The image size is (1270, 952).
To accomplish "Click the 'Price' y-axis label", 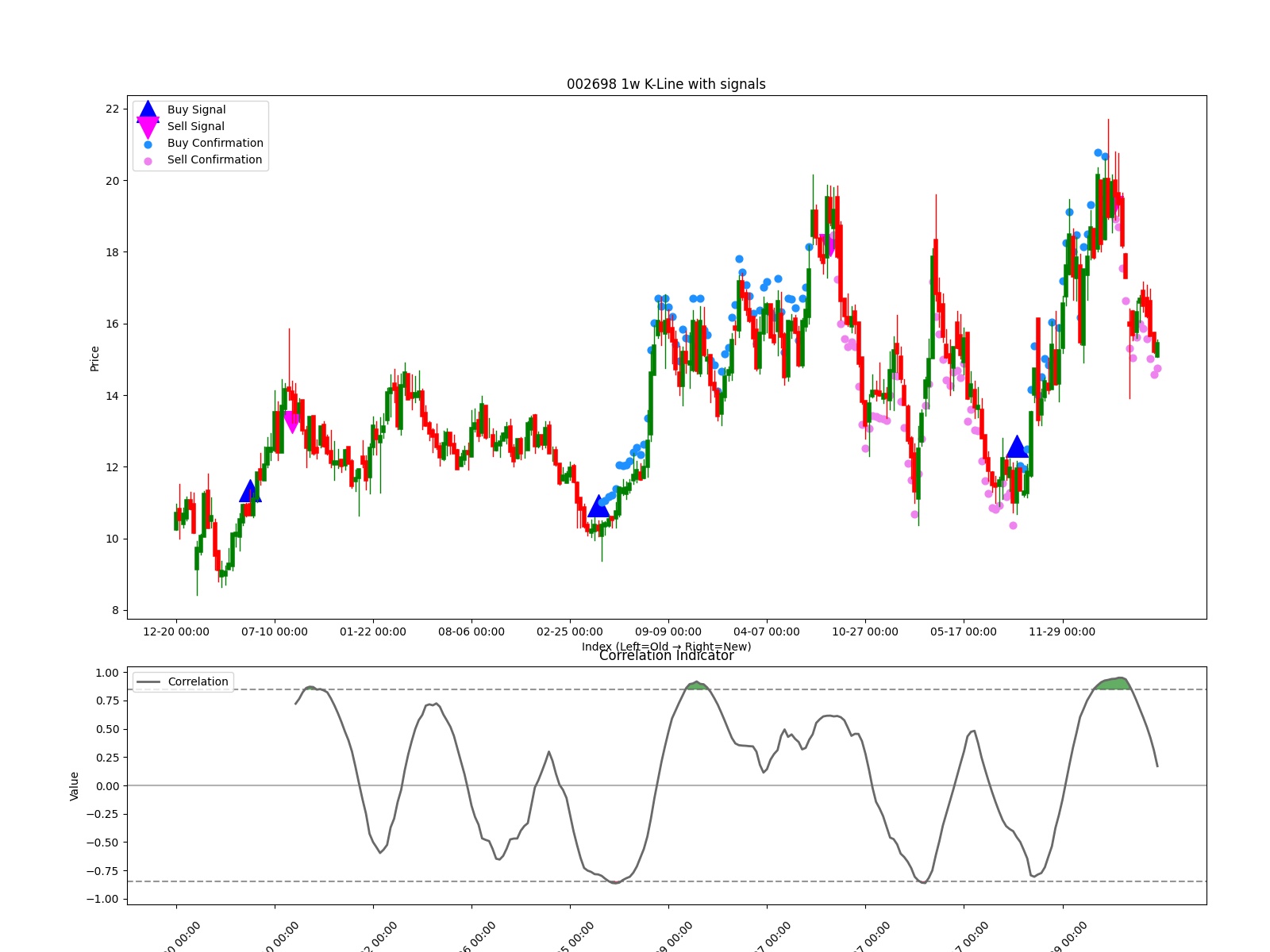I will point(94,359).
